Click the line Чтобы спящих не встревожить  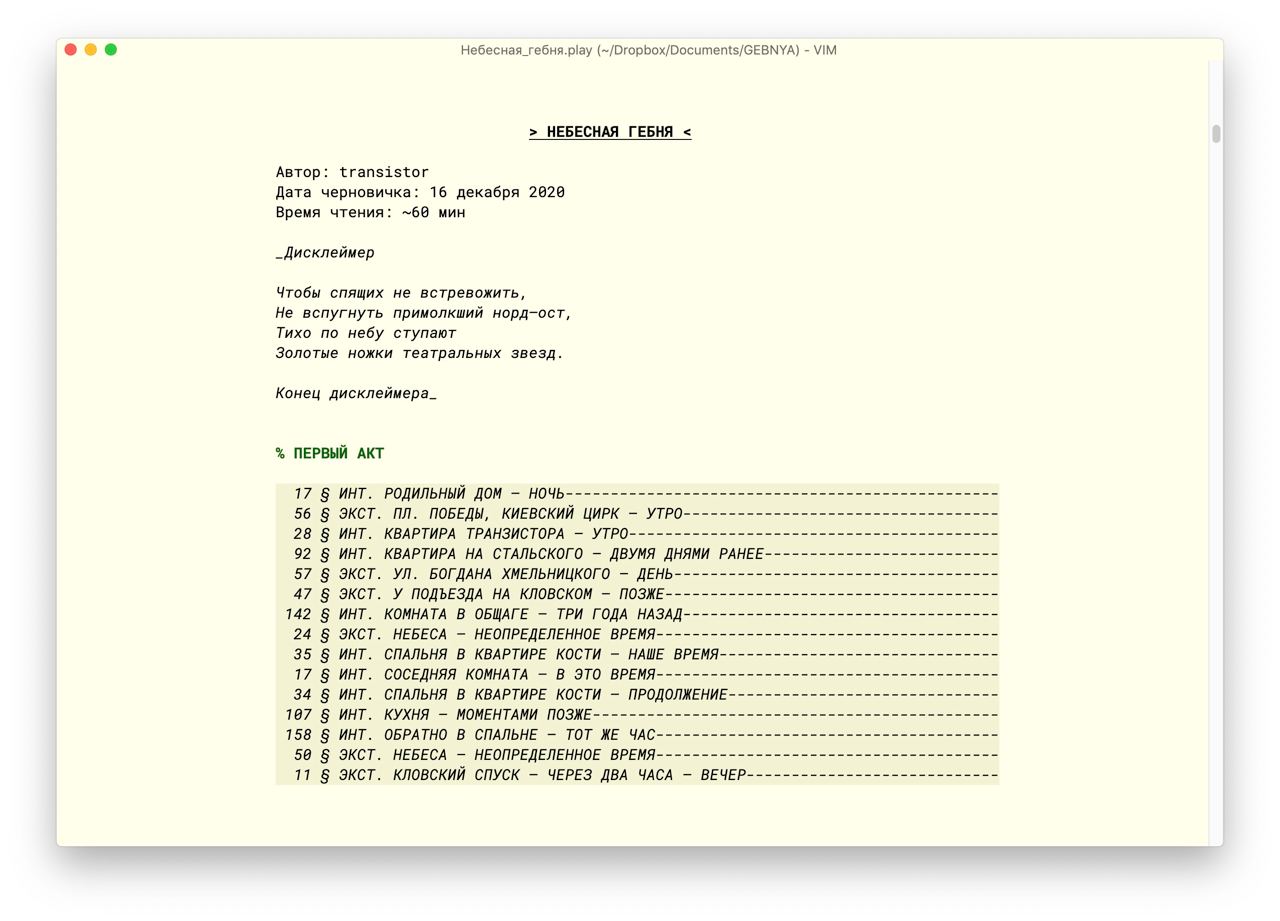[402, 293]
